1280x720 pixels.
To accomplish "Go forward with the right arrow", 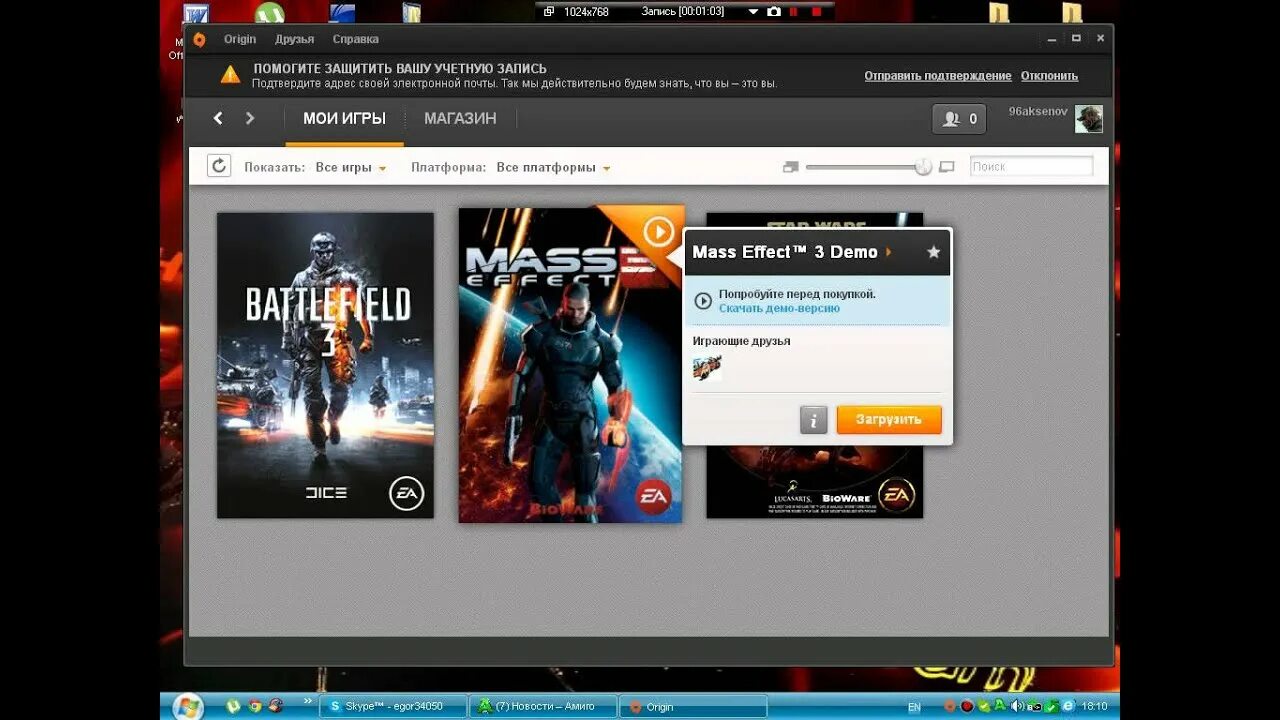I will point(250,118).
